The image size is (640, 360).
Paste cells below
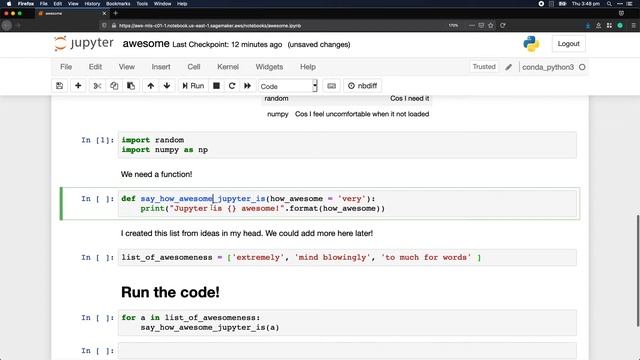(x=131, y=86)
